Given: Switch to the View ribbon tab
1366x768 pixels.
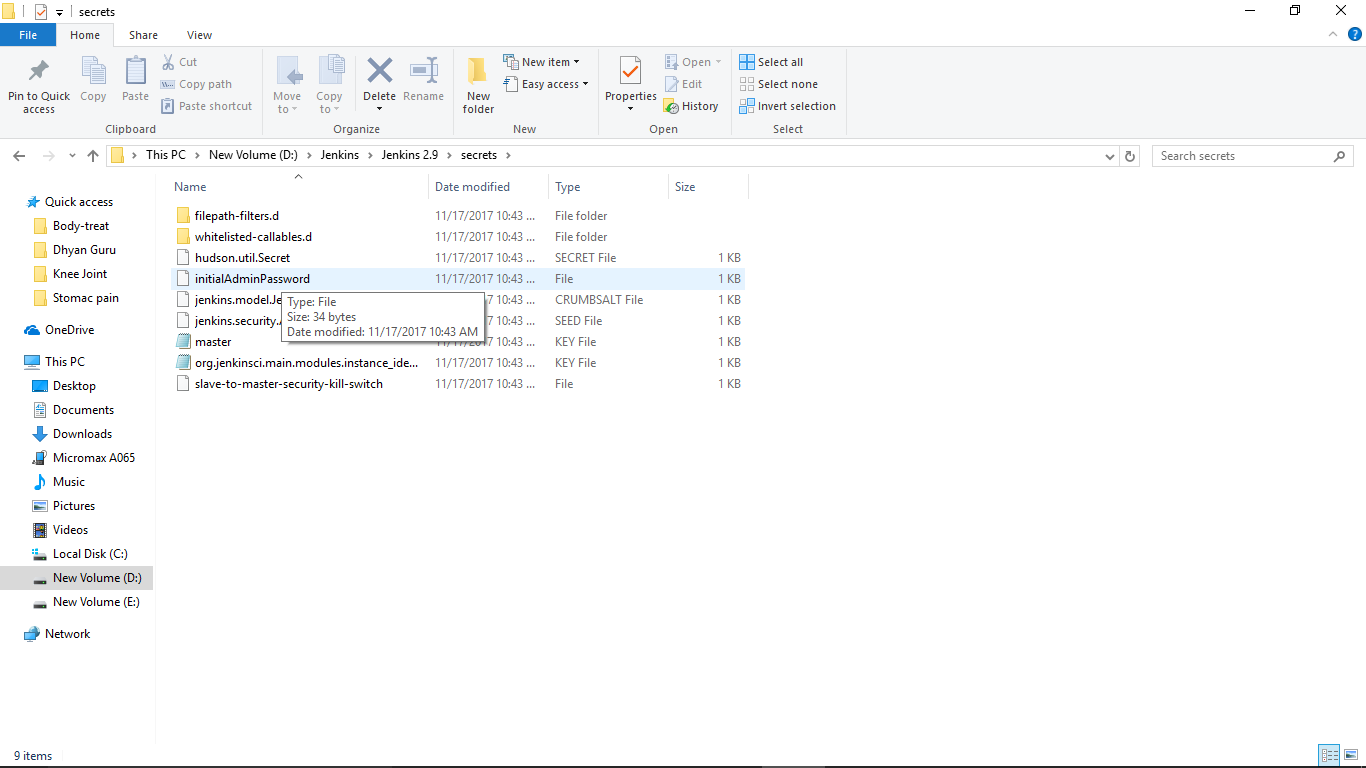Looking at the screenshot, I should coord(199,34).
